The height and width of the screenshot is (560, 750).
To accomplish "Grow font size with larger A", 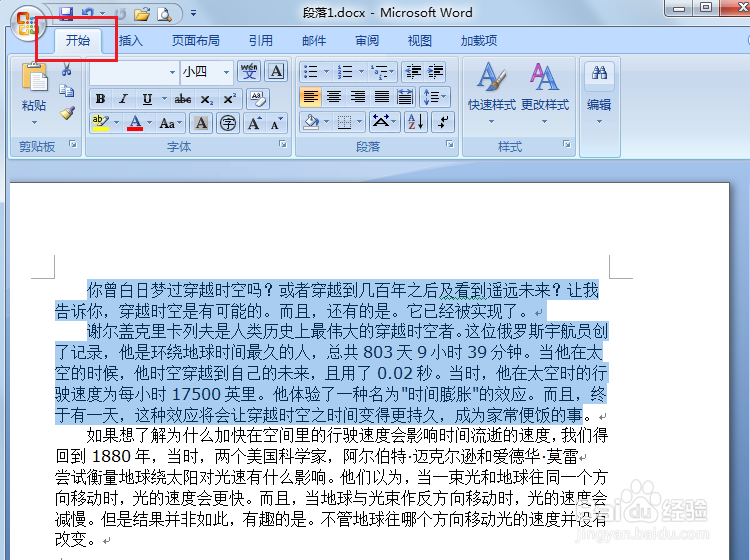I will click(x=254, y=123).
